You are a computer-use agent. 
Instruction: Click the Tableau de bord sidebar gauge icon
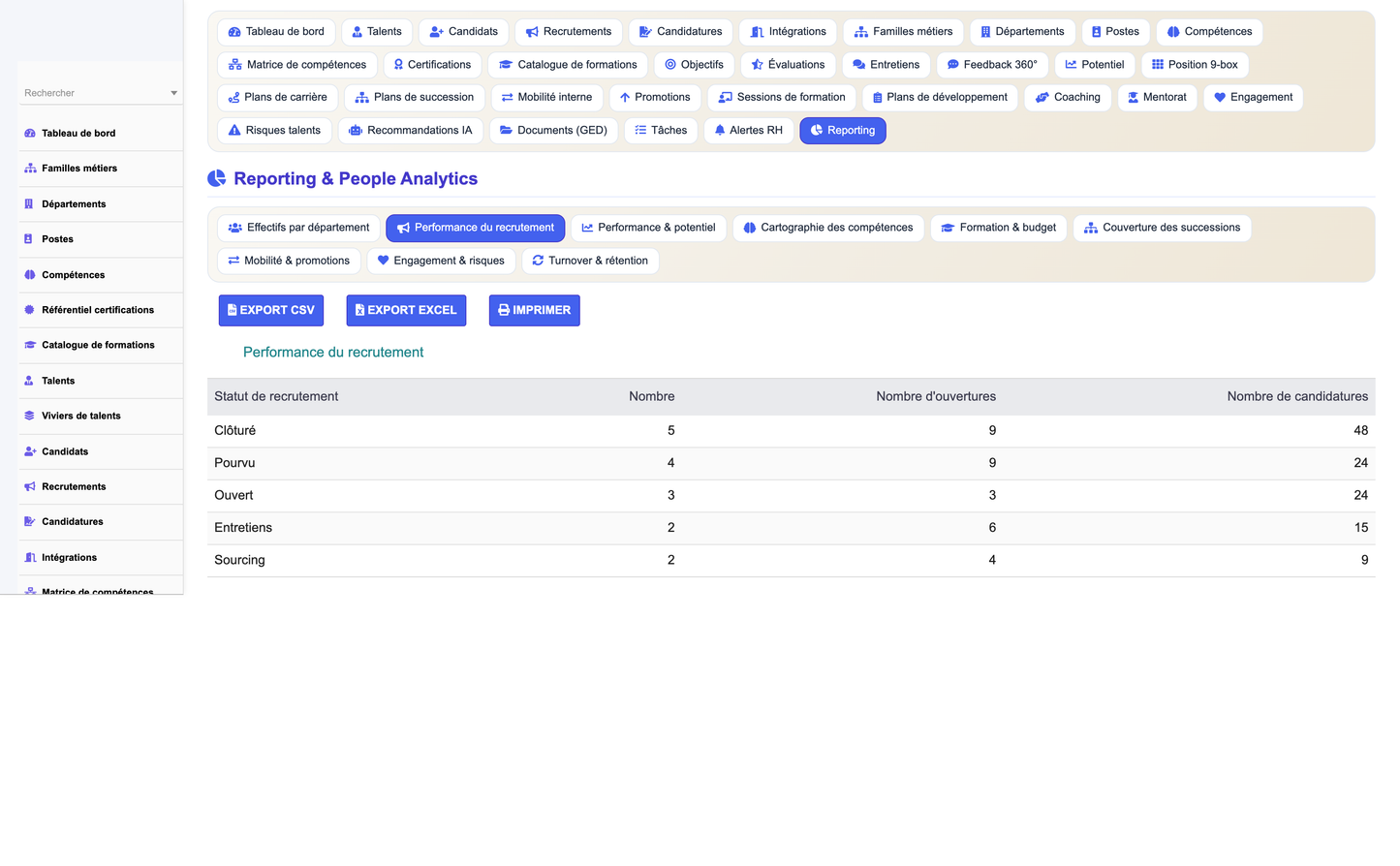pos(30,133)
